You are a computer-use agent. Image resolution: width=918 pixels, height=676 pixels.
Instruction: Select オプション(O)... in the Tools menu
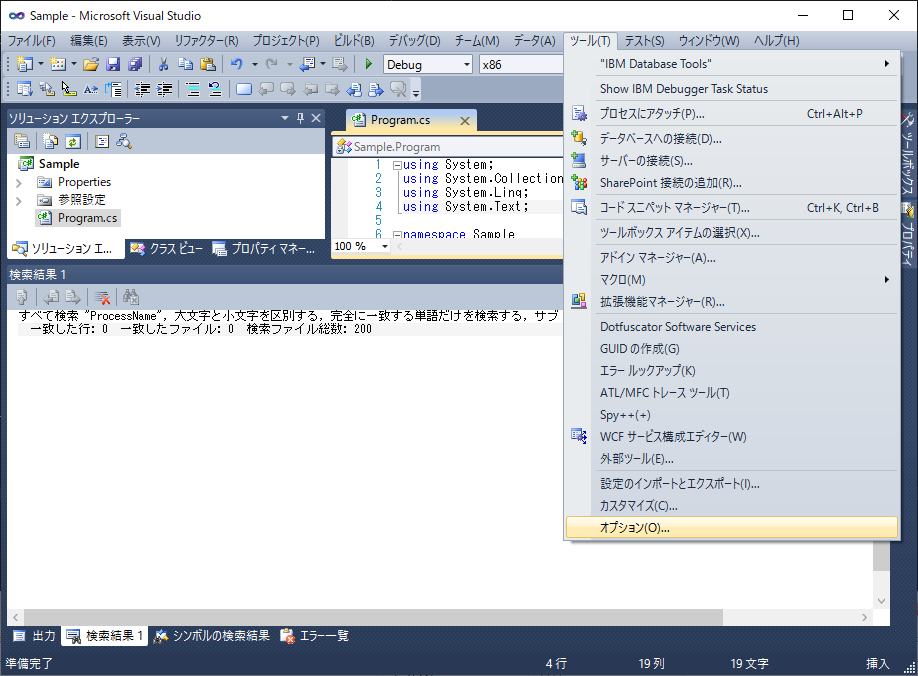732,527
